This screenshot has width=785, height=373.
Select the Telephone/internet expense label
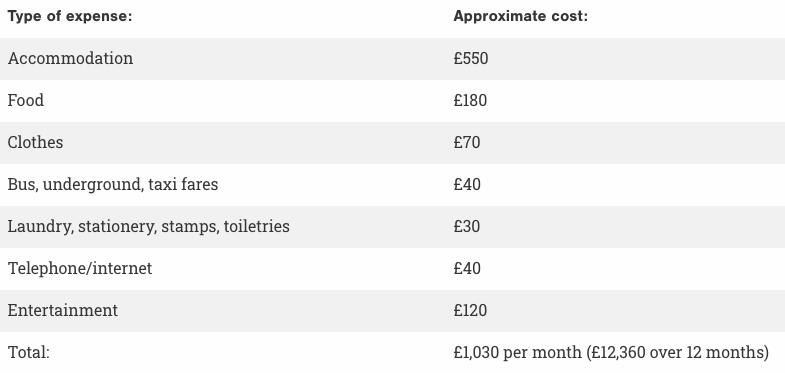[x=80, y=268]
